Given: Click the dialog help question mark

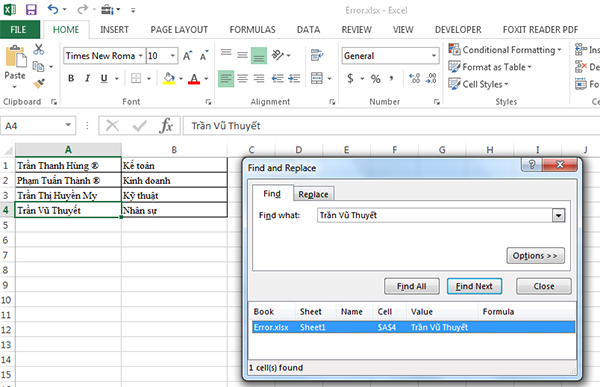Looking at the screenshot, I should pyautogui.click(x=532, y=165).
